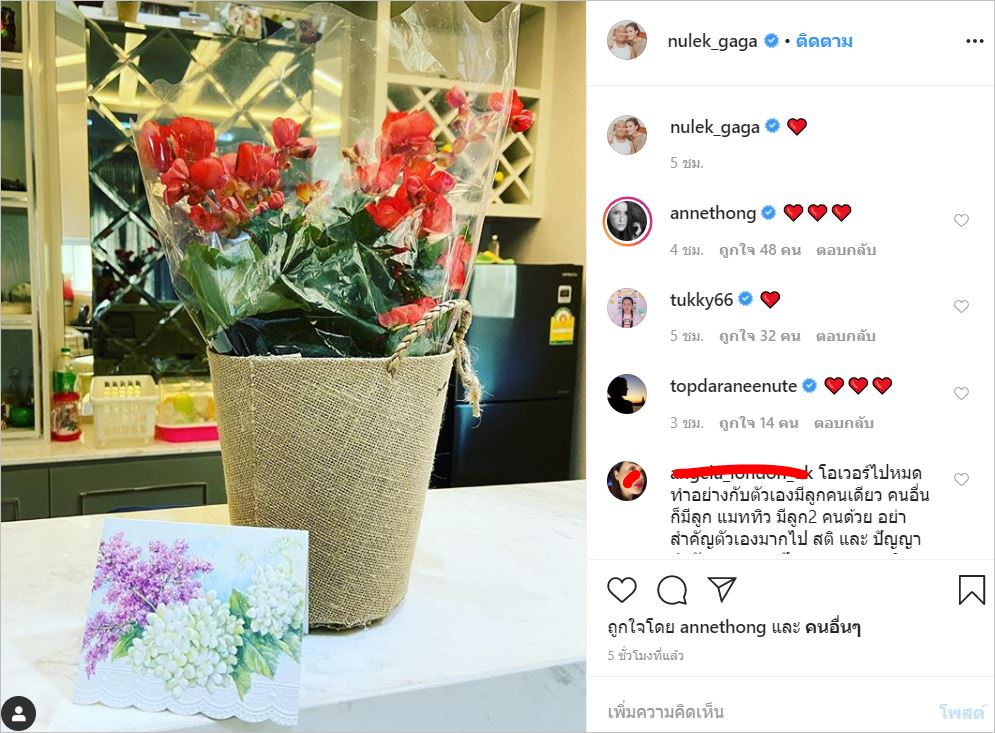Reply to annethong's comment
Image resolution: width=995 pixels, height=733 pixels.
pos(846,250)
